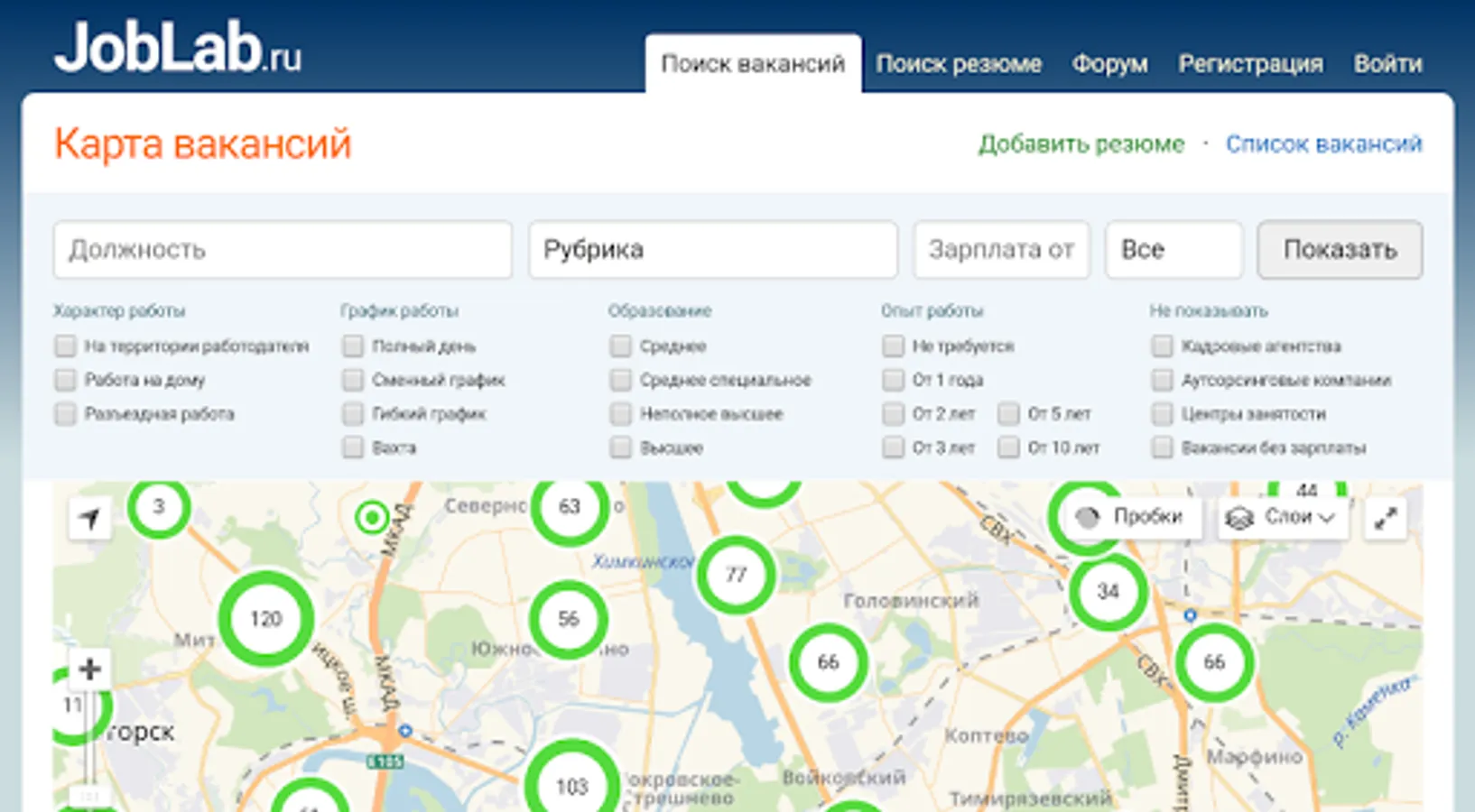
Task: Click the map cluster showing 103
Action: (x=571, y=783)
